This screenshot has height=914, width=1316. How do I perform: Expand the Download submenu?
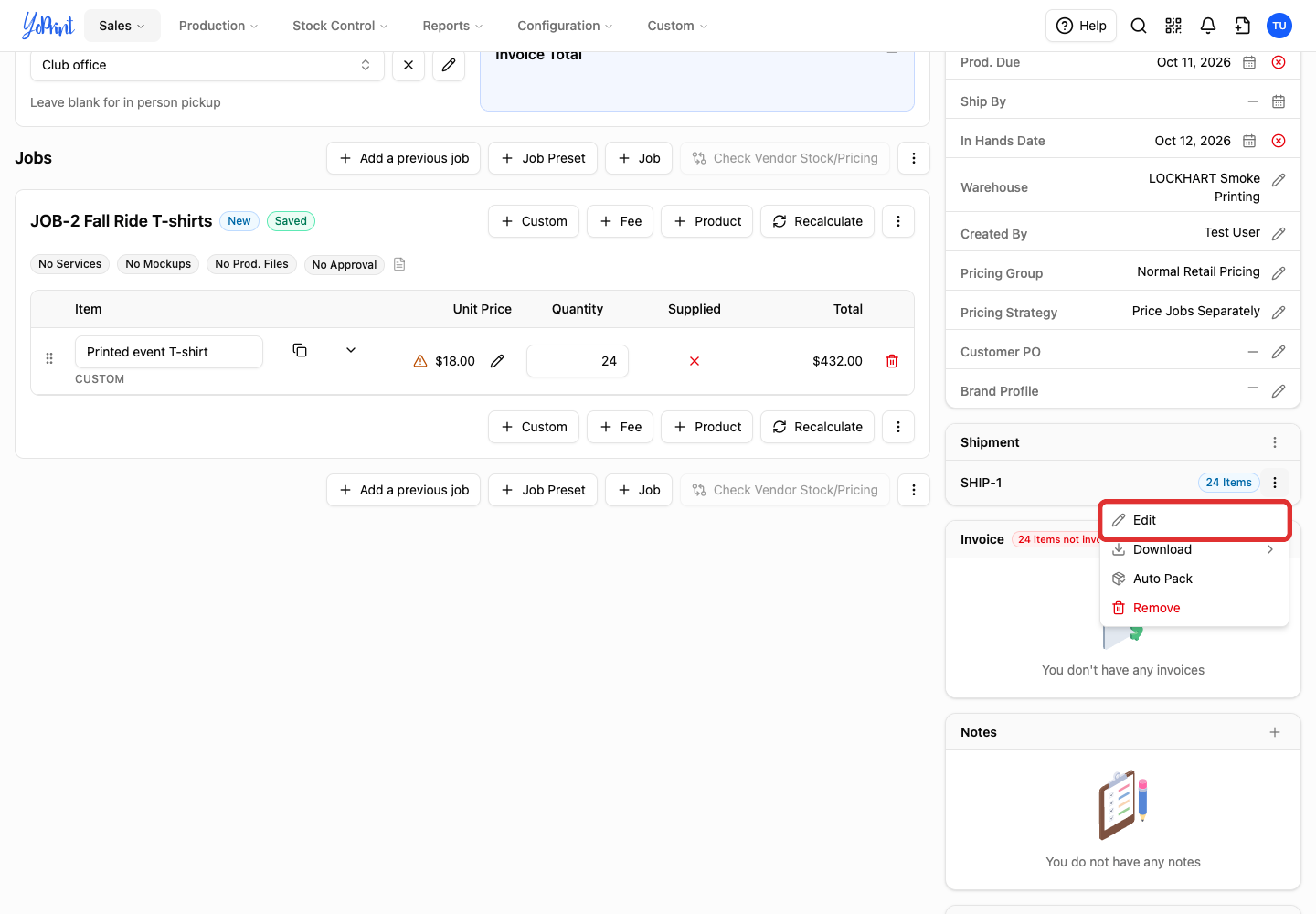pyautogui.click(x=1194, y=549)
